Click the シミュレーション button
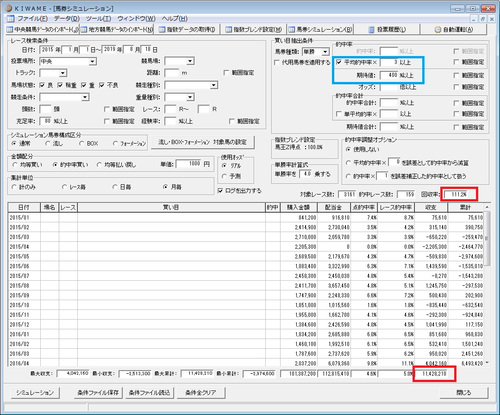500x415 pixels. tap(35, 393)
